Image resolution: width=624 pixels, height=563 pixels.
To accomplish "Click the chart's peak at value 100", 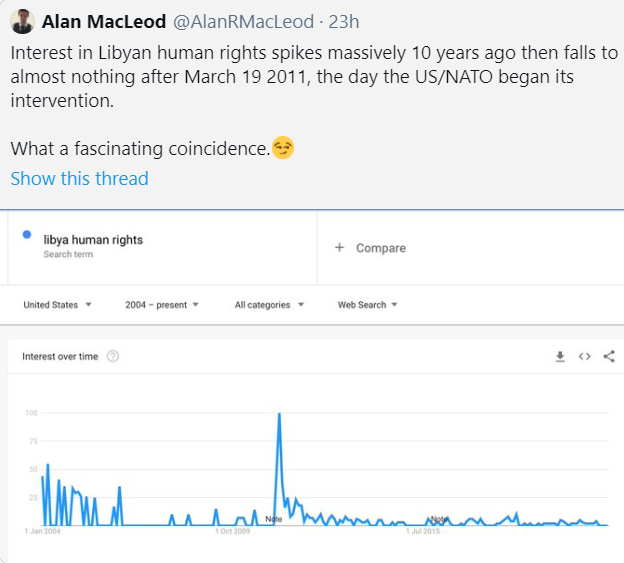I will (x=278, y=414).
